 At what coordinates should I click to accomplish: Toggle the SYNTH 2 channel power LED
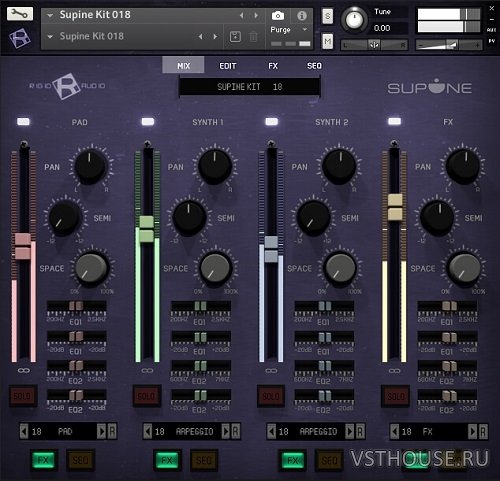coord(272,121)
